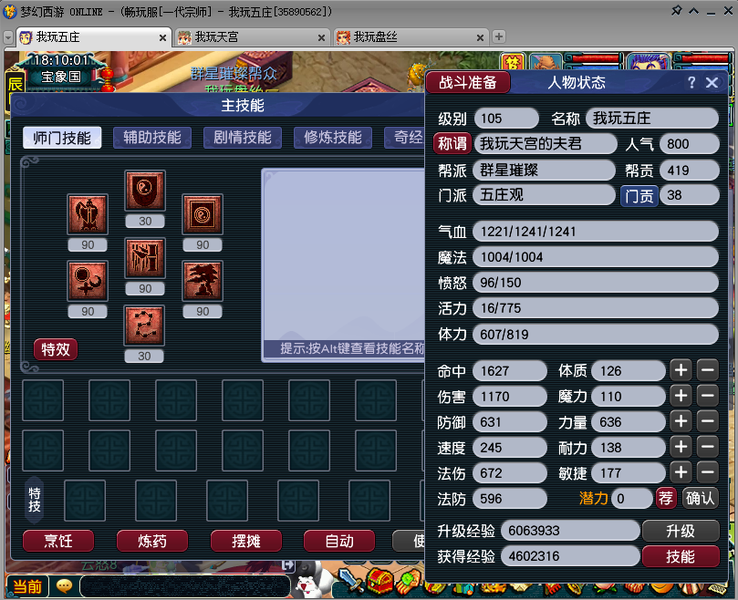Close the 我玩五庄 tab
738x600 pixels.
163,38
